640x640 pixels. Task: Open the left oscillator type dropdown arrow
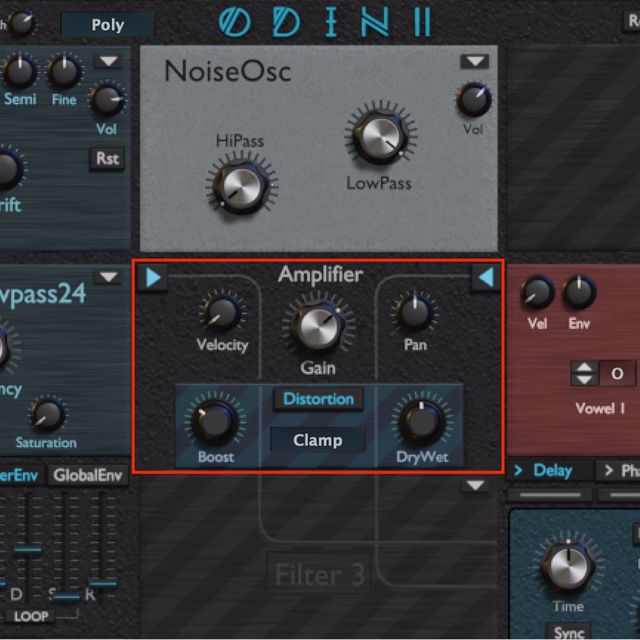pyautogui.click(x=108, y=61)
